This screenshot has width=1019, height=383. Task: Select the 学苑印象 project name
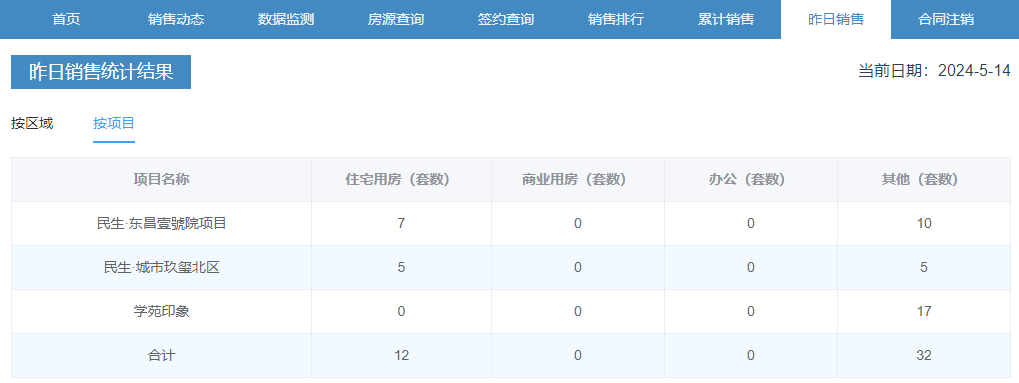(x=161, y=311)
